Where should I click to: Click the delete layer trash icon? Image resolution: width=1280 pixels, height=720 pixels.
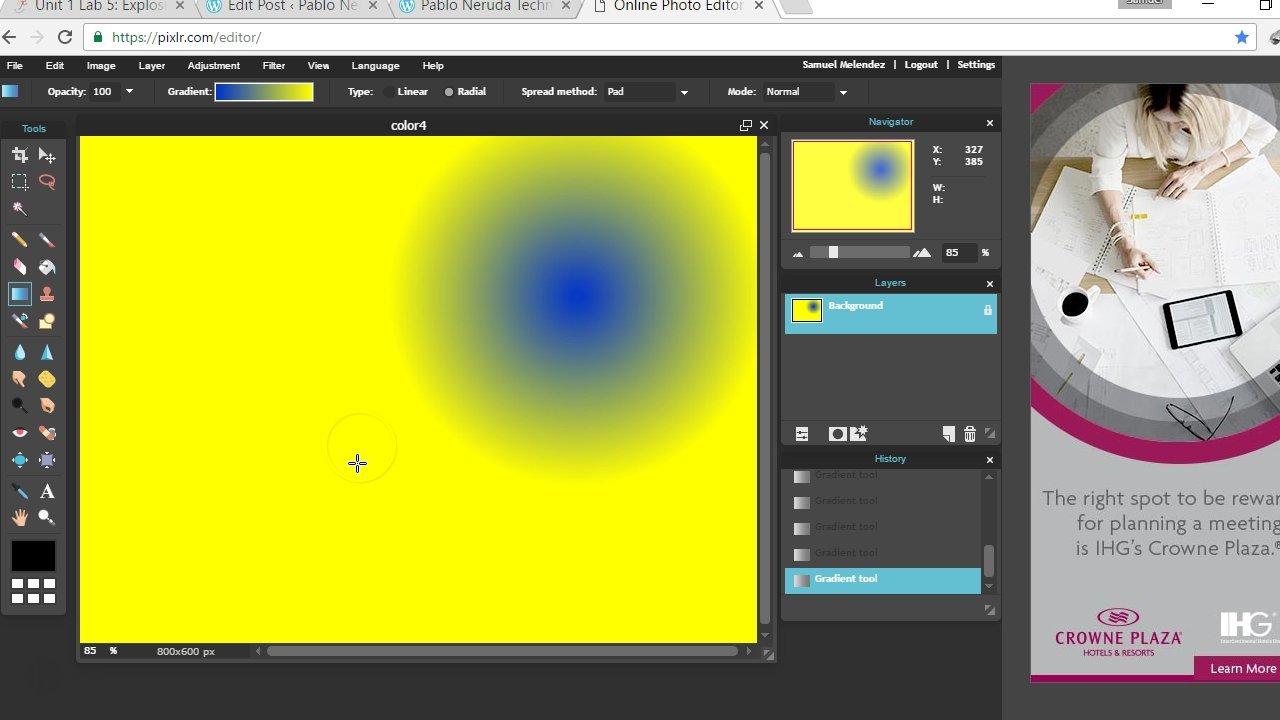pos(969,433)
